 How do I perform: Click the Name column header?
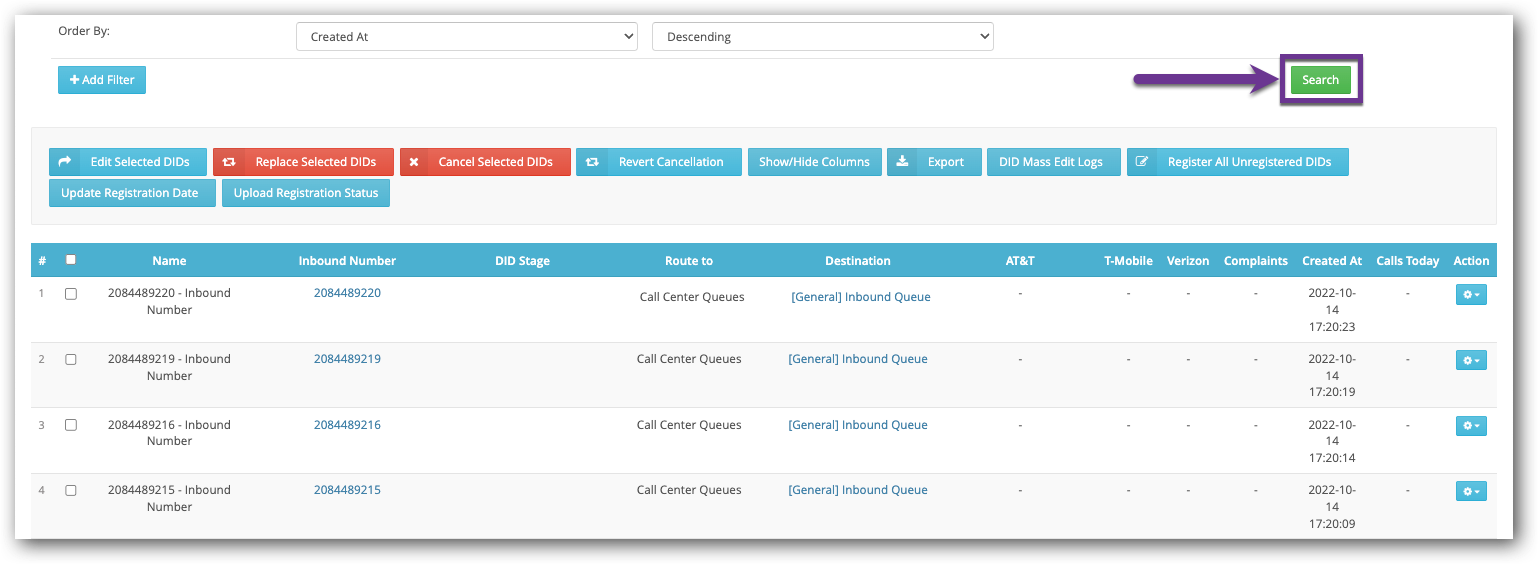[169, 261]
